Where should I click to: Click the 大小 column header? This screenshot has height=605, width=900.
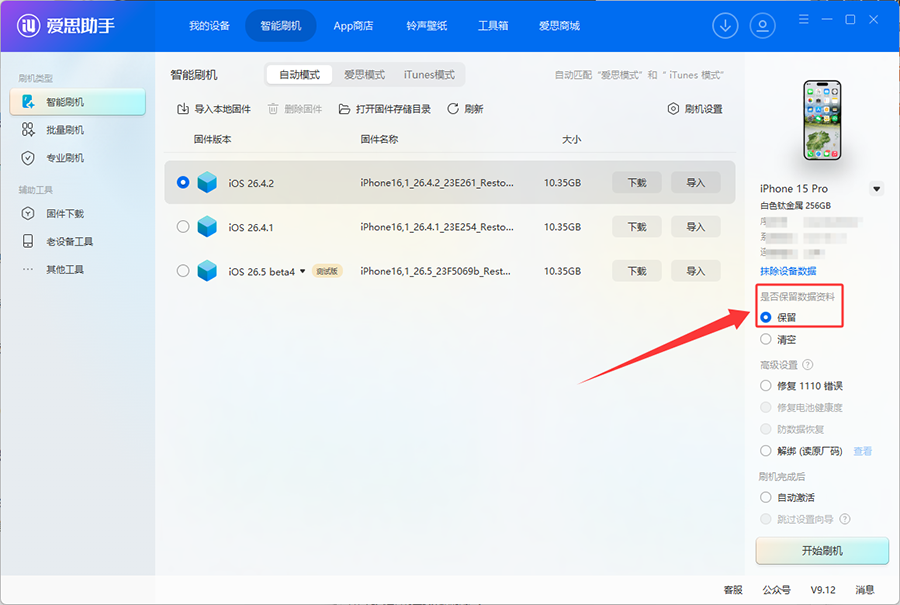click(x=571, y=139)
